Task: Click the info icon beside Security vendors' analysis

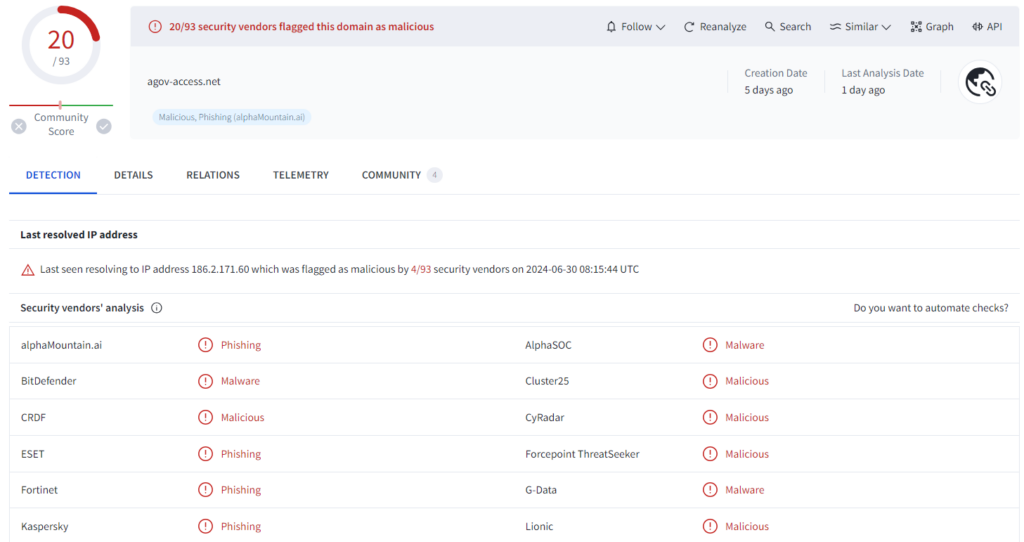Action: [157, 308]
